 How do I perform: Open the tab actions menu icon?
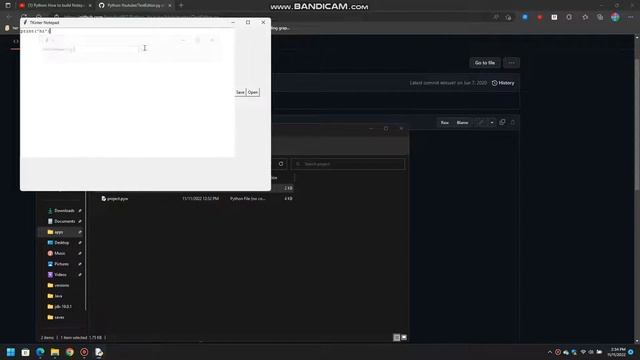pos(8,5)
